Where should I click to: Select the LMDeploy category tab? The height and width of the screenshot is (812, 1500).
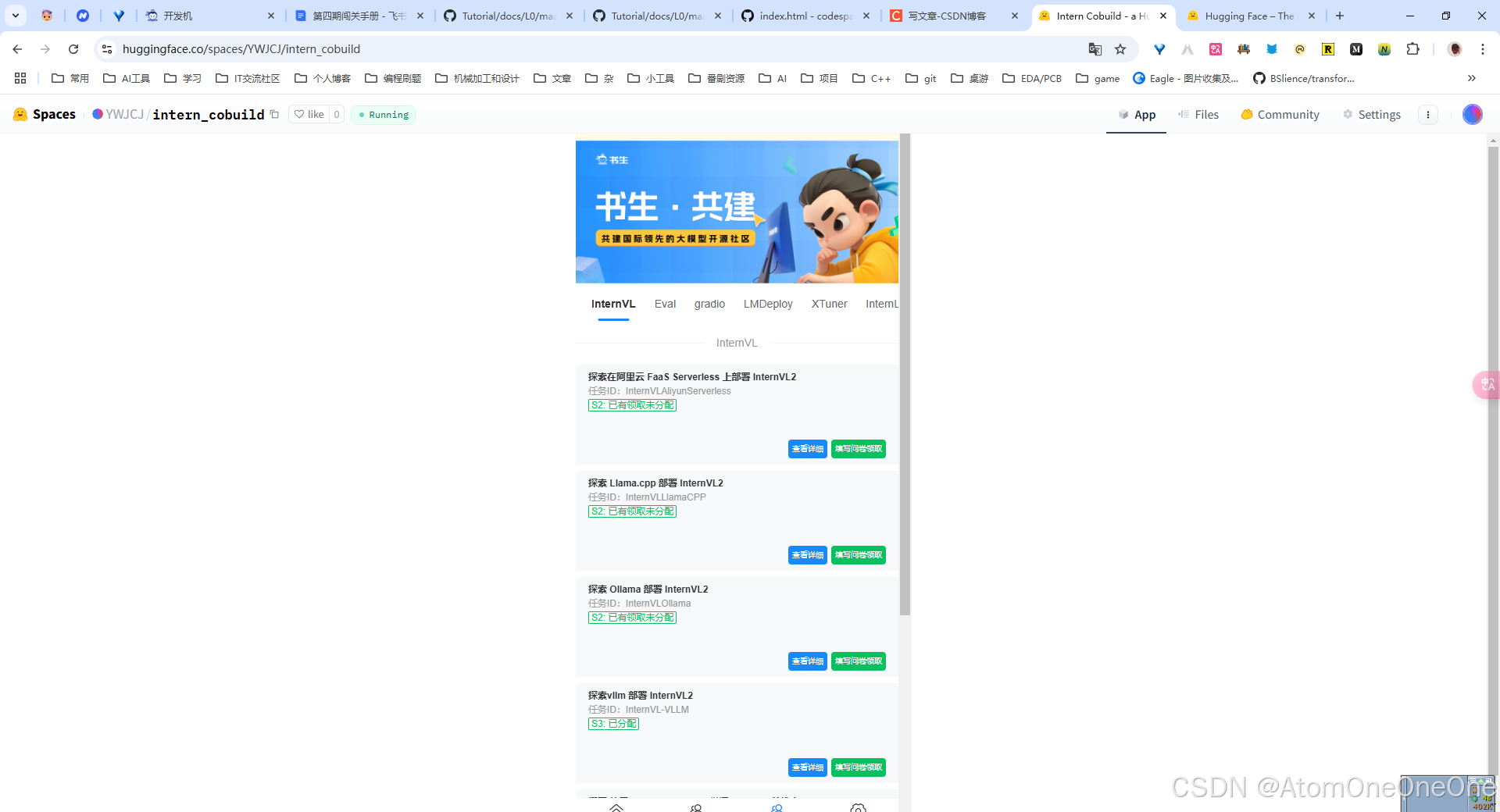point(768,304)
